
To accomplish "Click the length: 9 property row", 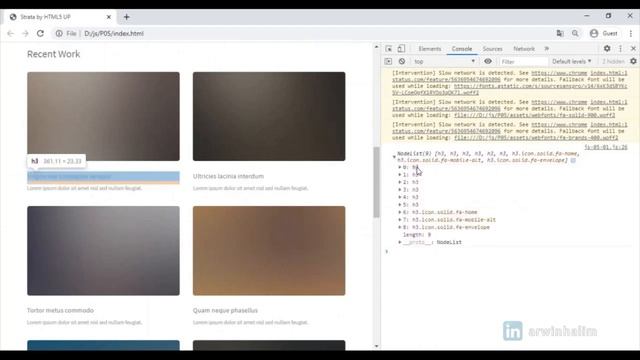I will 417,235.
